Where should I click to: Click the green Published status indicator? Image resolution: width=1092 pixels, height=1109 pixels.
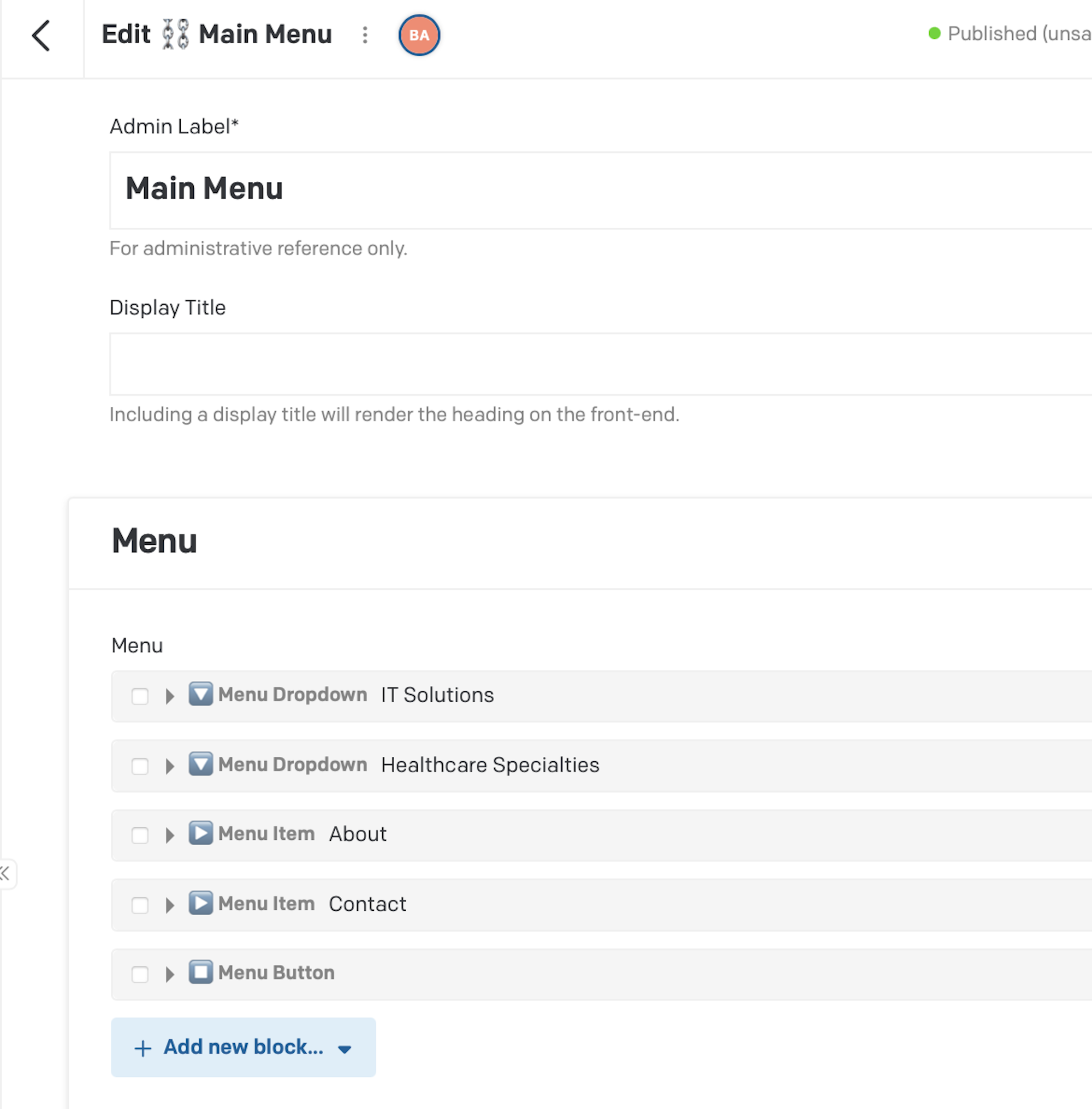click(x=934, y=33)
